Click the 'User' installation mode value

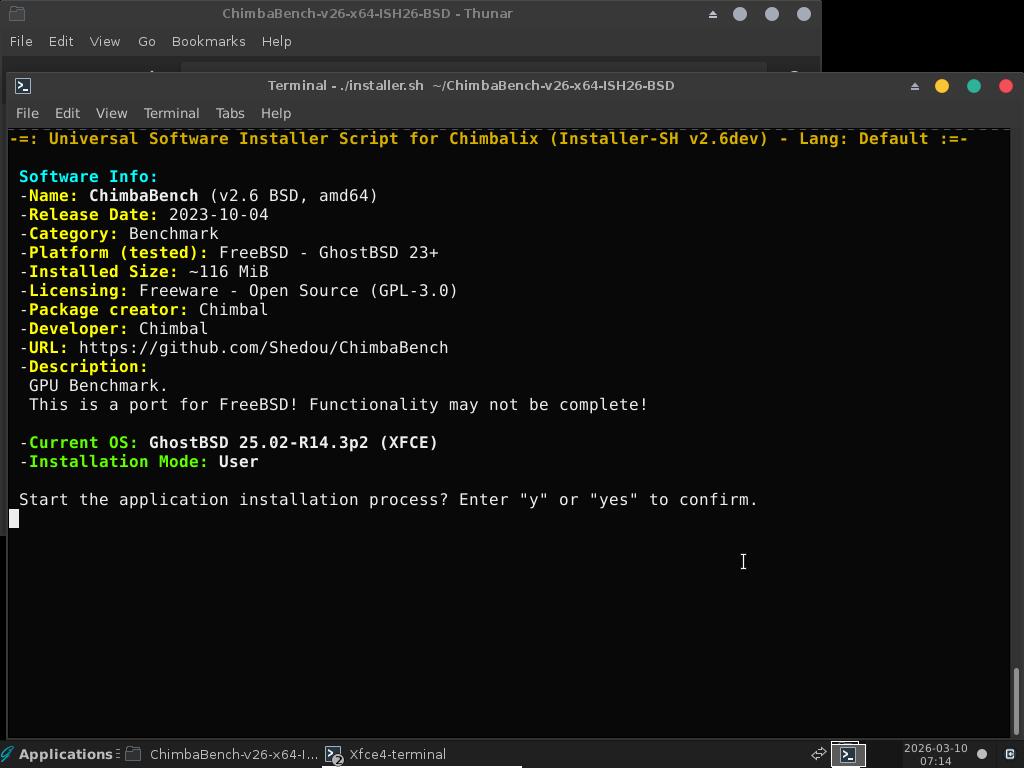point(238,461)
